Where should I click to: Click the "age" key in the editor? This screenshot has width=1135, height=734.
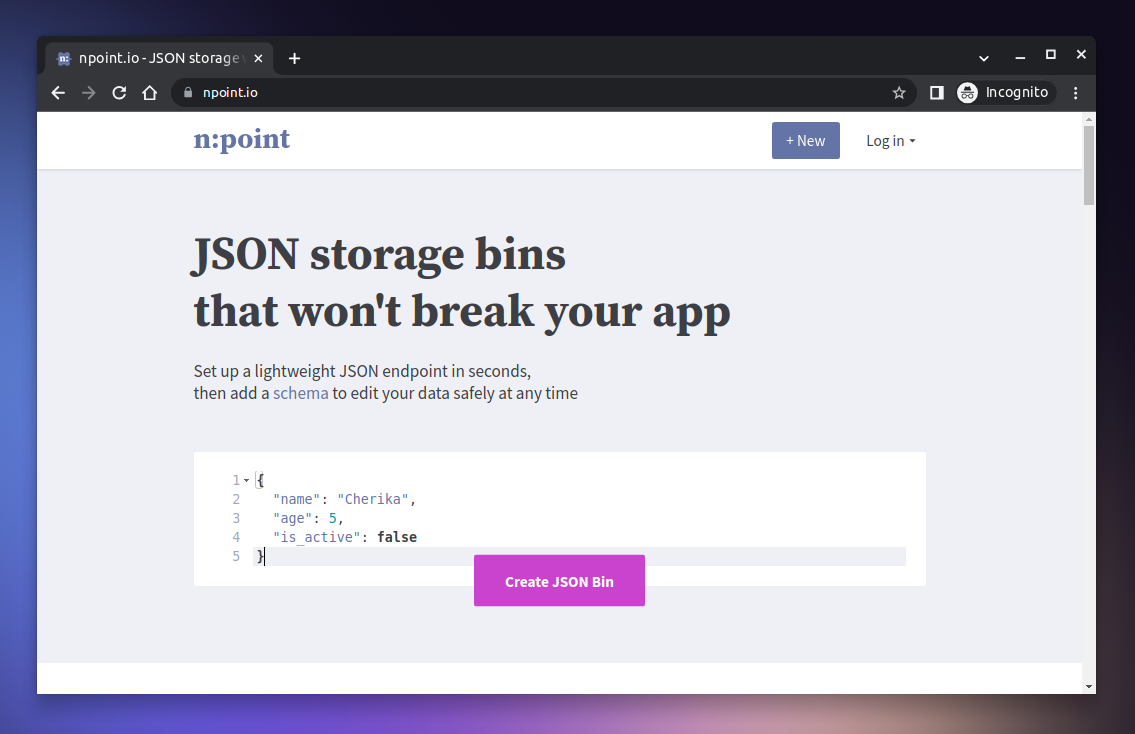292,518
